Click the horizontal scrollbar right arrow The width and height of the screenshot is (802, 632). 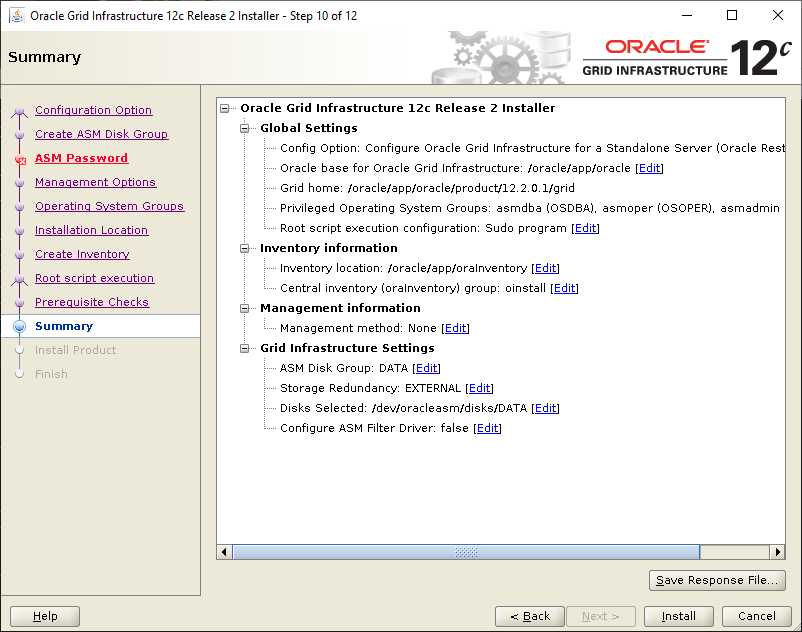777,552
